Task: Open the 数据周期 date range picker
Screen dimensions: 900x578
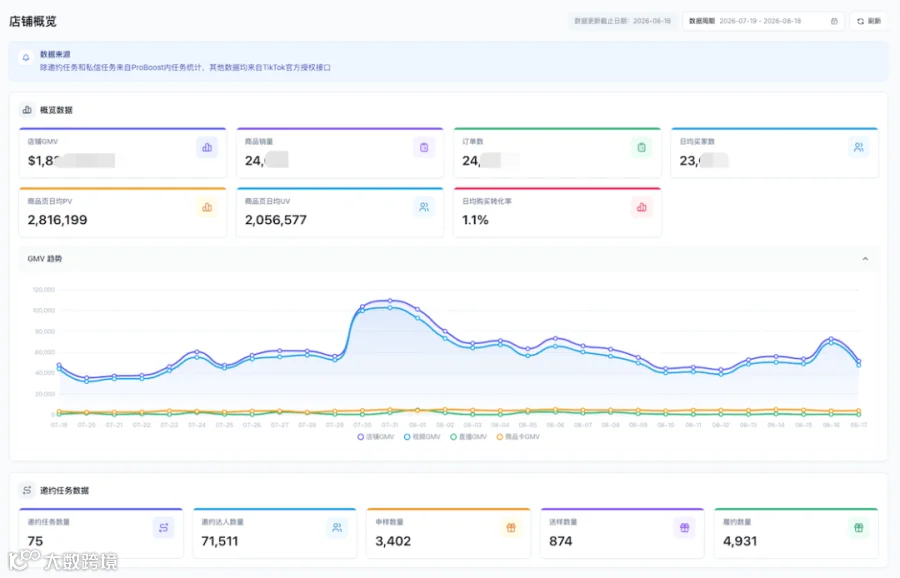Action: [x=763, y=21]
